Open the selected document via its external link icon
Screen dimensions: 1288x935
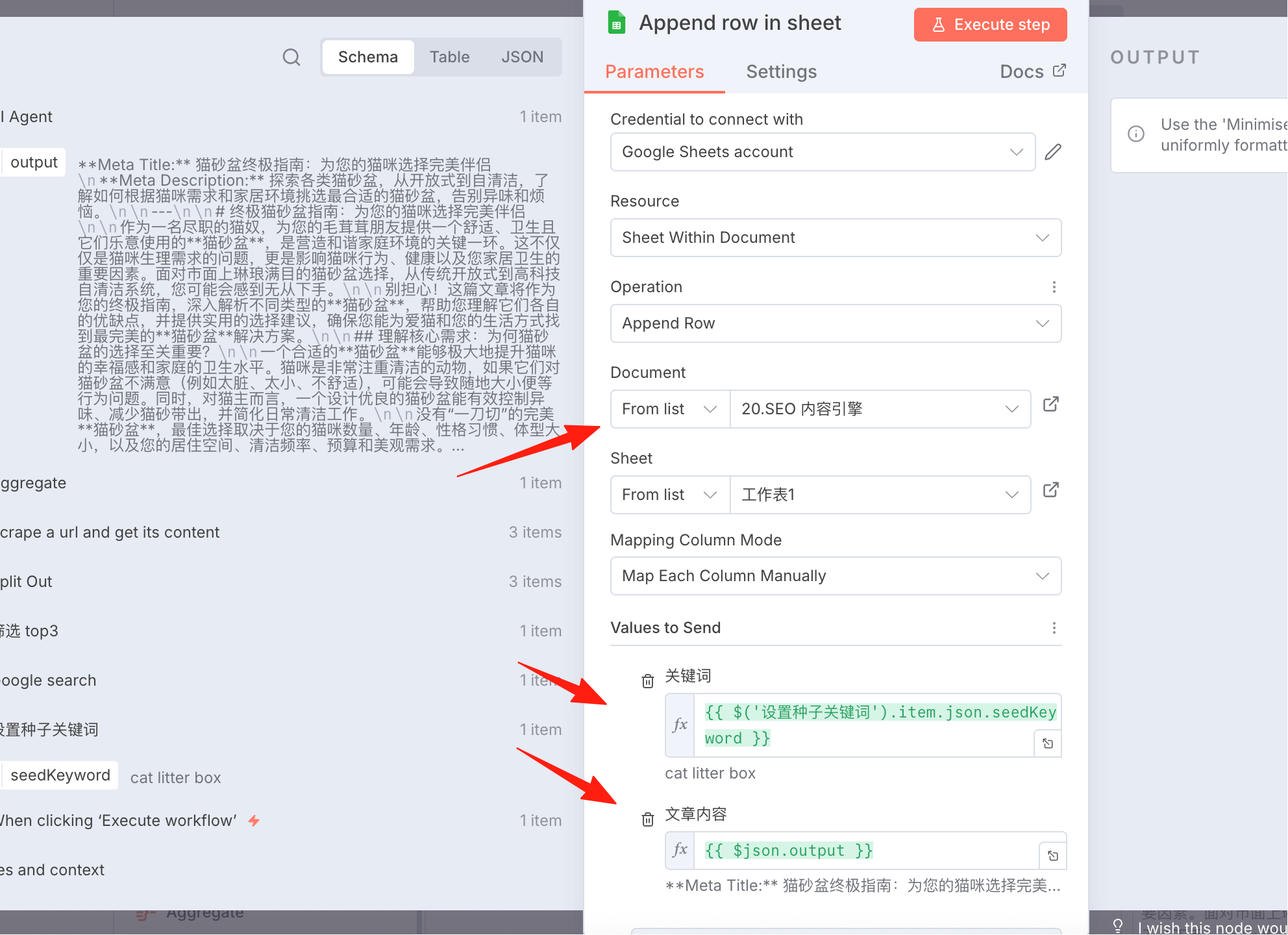[x=1051, y=405]
